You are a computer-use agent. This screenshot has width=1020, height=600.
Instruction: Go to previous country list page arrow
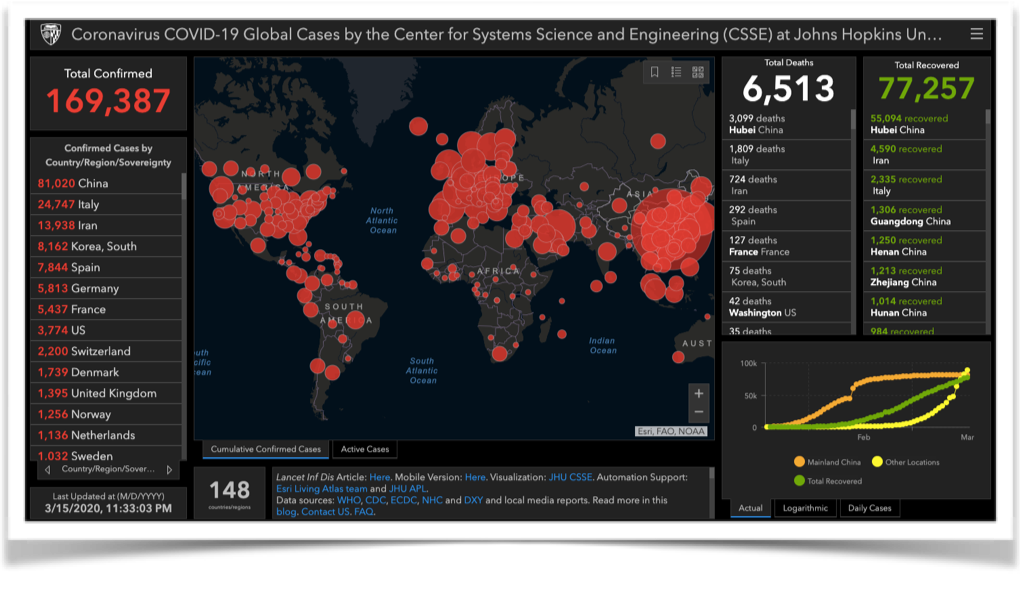pyautogui.click(x=47, y=469)
